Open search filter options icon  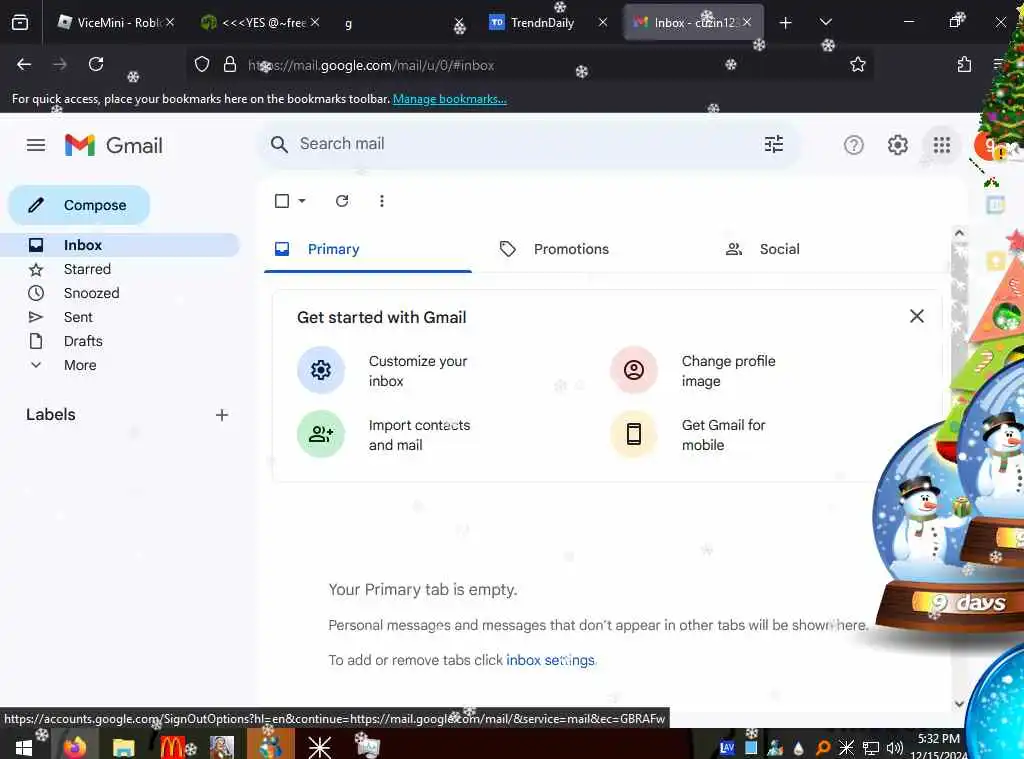coord(773,144)
